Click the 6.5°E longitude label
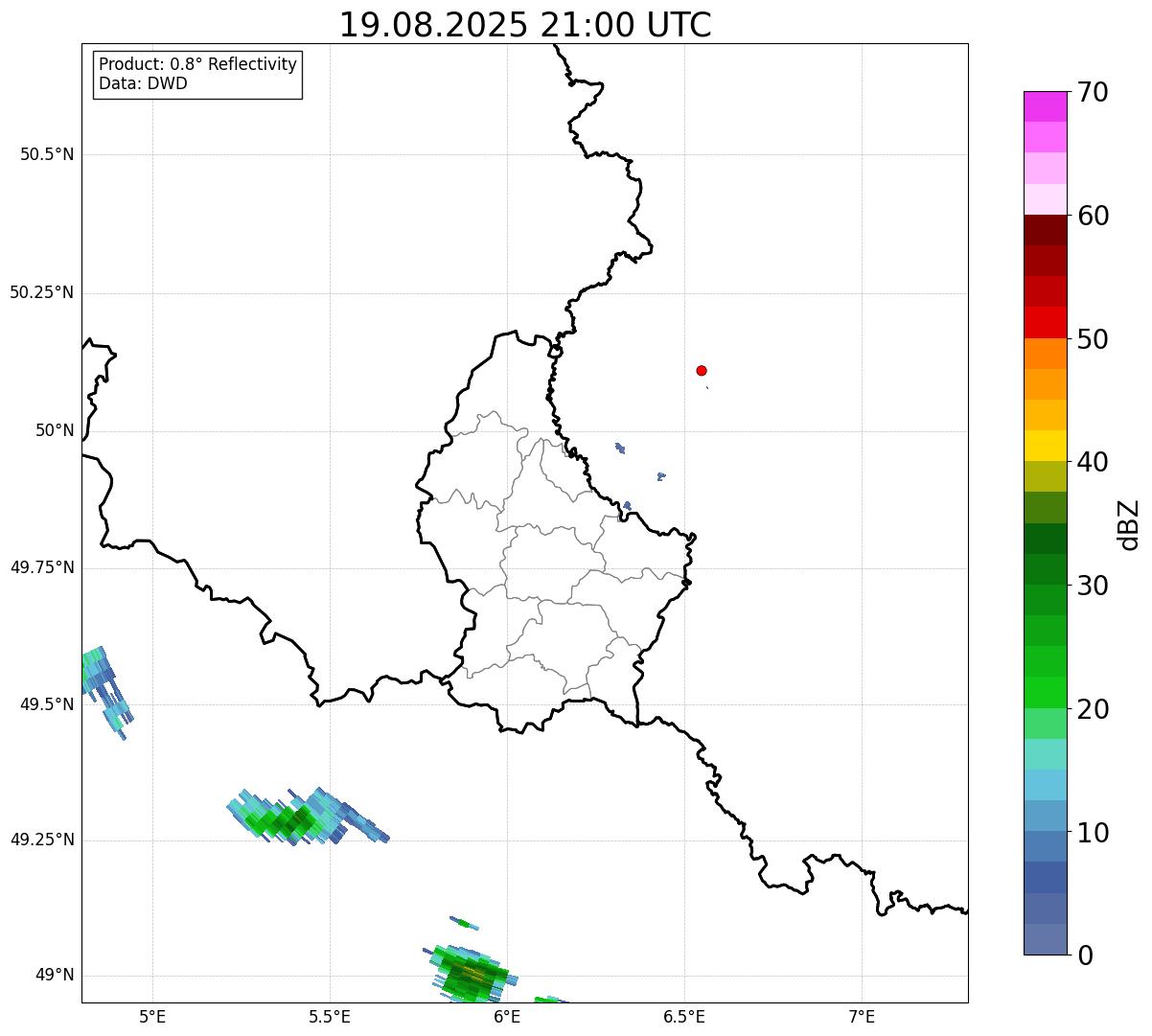Image resolution: width=1152 pixels, height=1036 pixels. pyautogui.click(x=684, y=1017)
